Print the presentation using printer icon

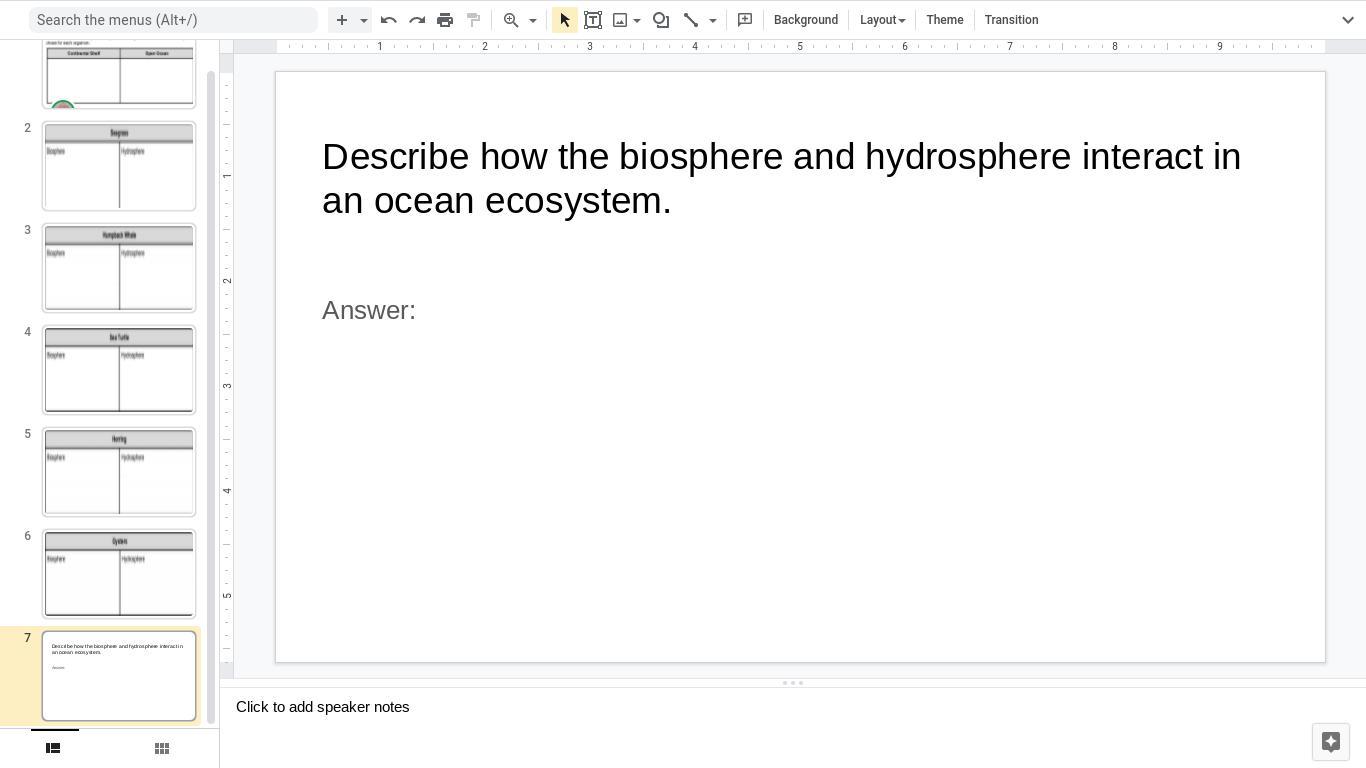445,20
